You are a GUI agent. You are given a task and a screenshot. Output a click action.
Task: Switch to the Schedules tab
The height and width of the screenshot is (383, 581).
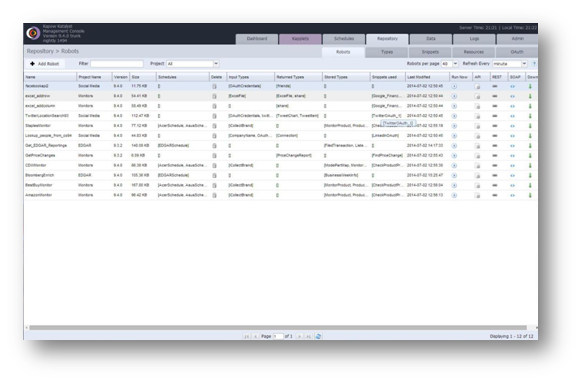(x=344, y=39)
